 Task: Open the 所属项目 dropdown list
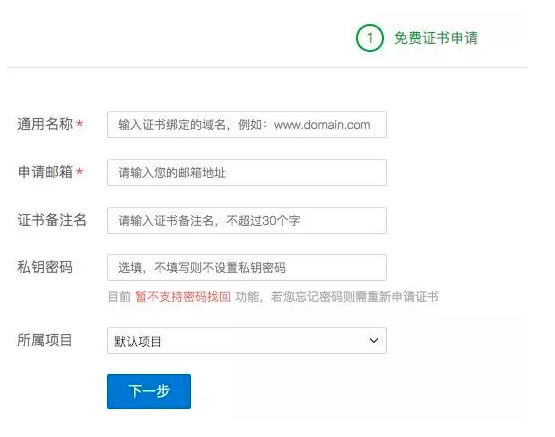[x=247, y=340]
